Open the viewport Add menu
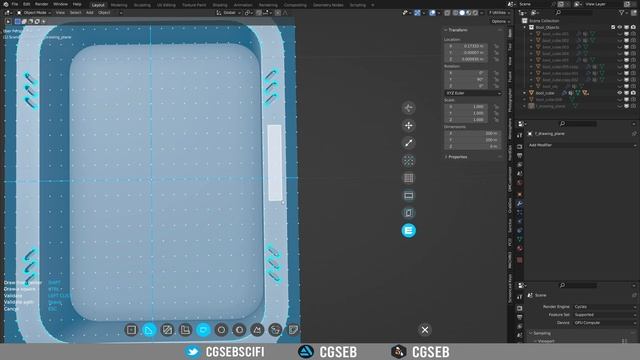This screenshot has height=360, width=640. [x=89, y=13]
